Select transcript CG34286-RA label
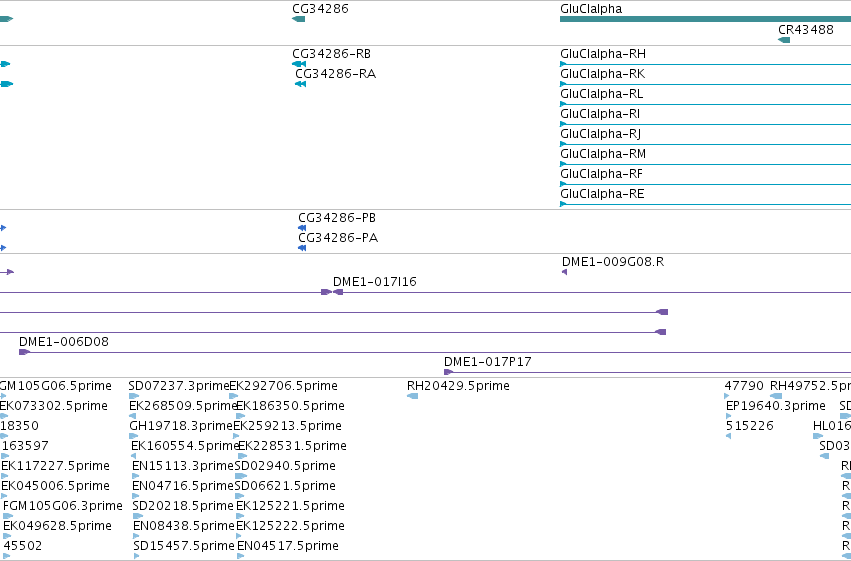Screen dimensions: 851x561 pos(335,74)
